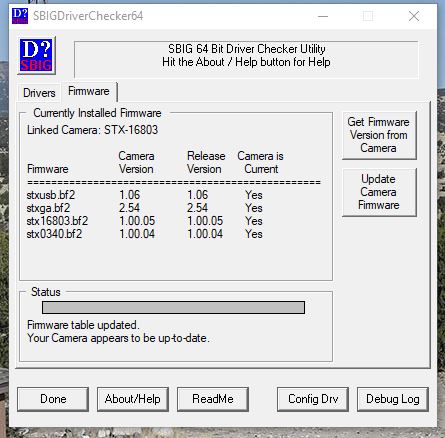Select the stx16803.bf2 firmware row

point(145,221)
